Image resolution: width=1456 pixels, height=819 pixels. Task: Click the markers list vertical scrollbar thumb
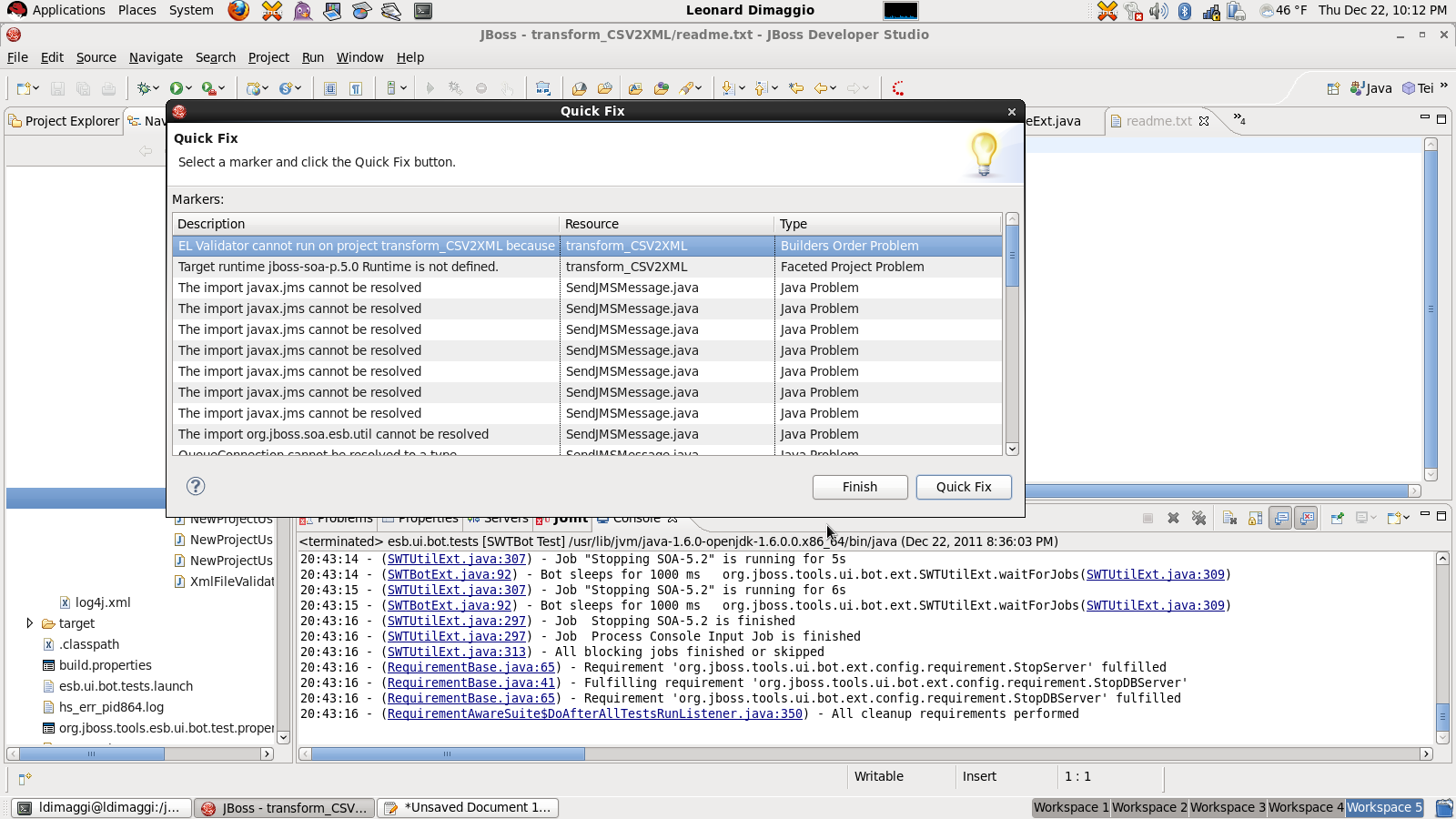pyautogui.click(x=1012, y=257)
